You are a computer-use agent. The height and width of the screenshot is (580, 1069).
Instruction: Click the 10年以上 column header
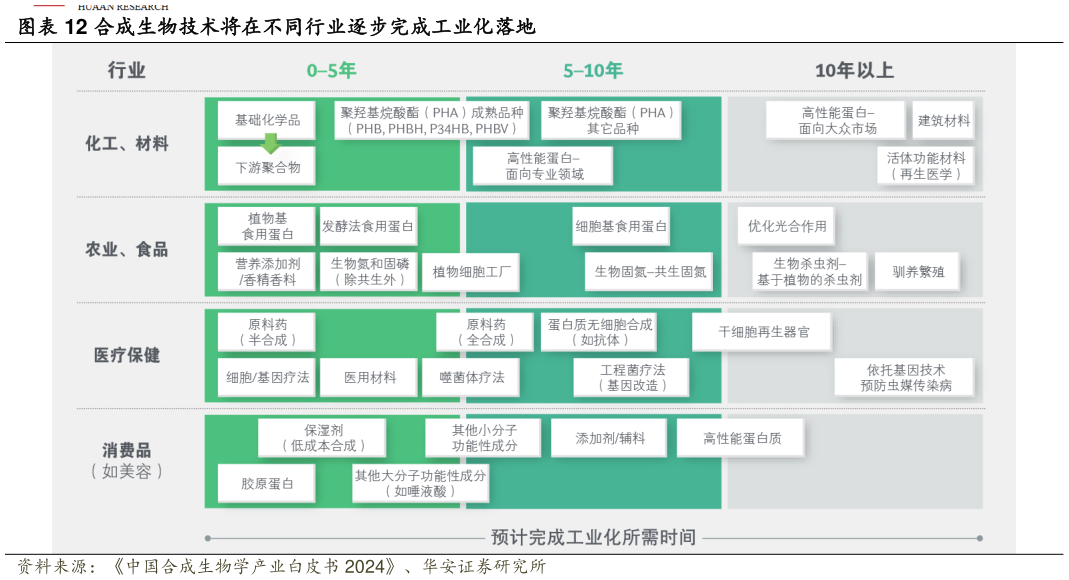click(x=854, y=70)
